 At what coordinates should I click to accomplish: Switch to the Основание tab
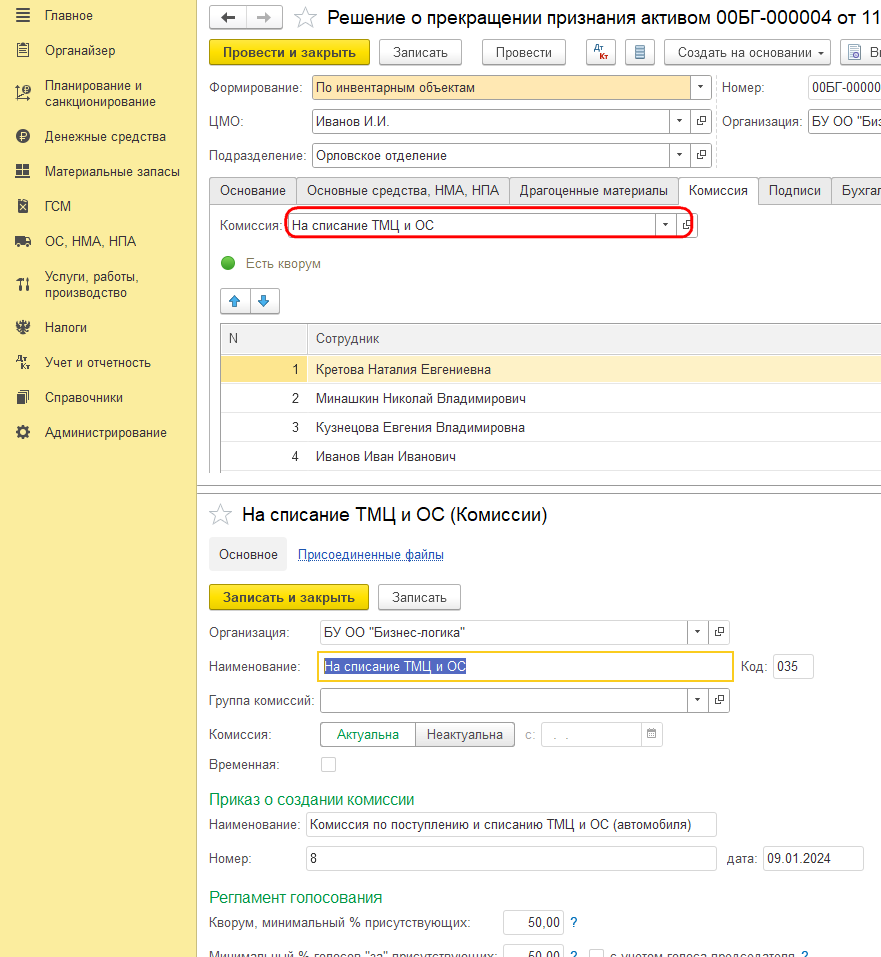tap(253, 190)
